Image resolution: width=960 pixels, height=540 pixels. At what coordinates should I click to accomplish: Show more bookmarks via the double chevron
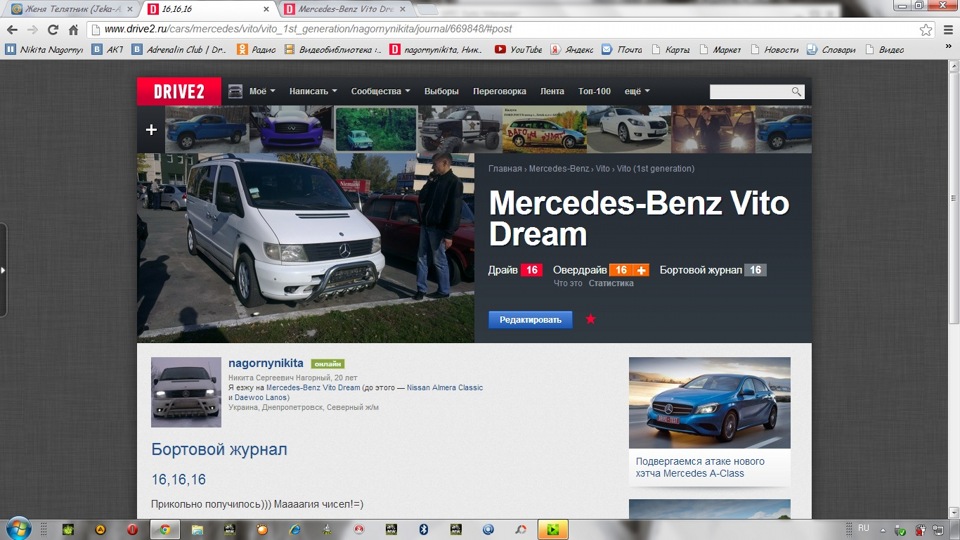(948, 47)
